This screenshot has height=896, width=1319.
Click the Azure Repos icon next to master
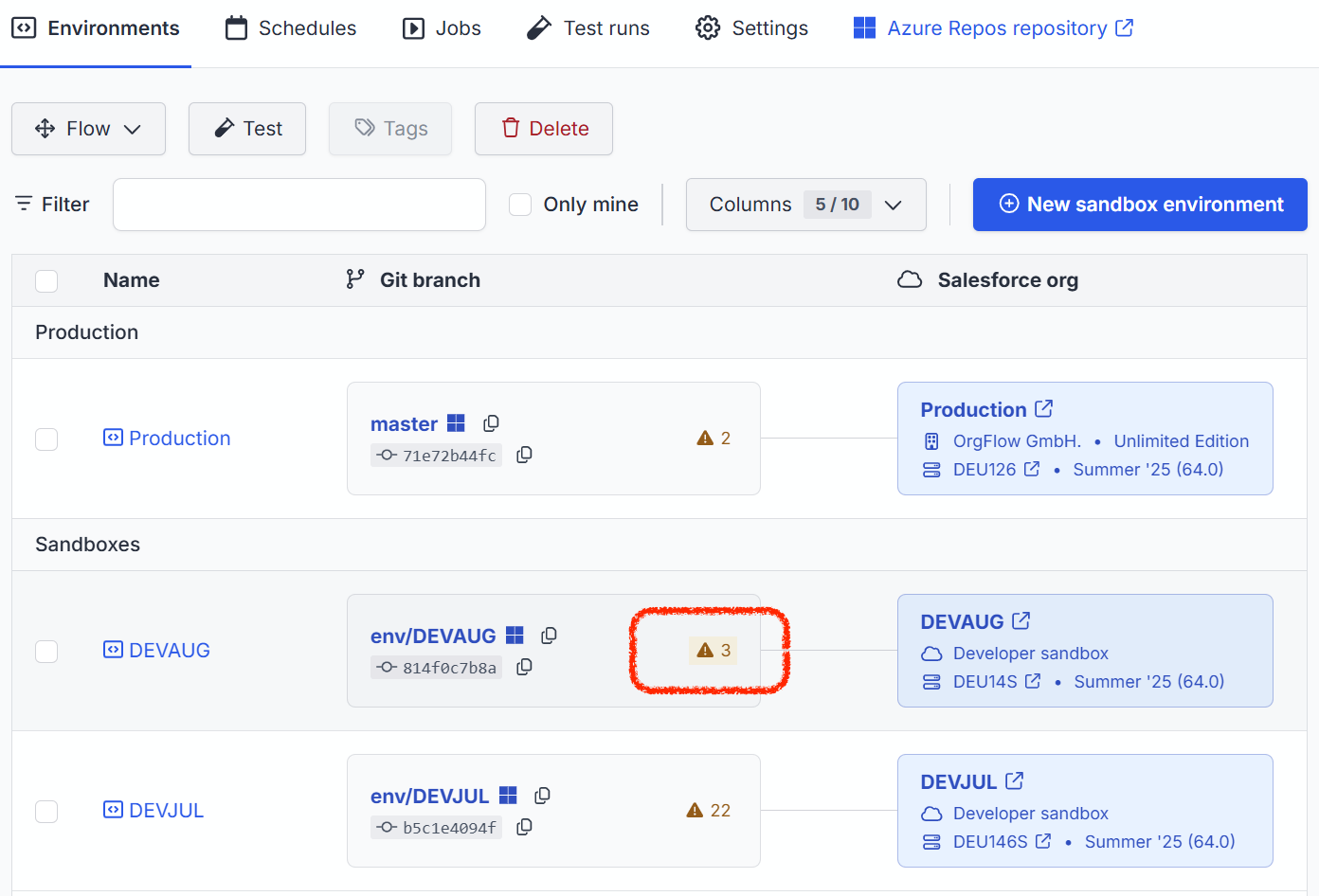tap(456, 423)
